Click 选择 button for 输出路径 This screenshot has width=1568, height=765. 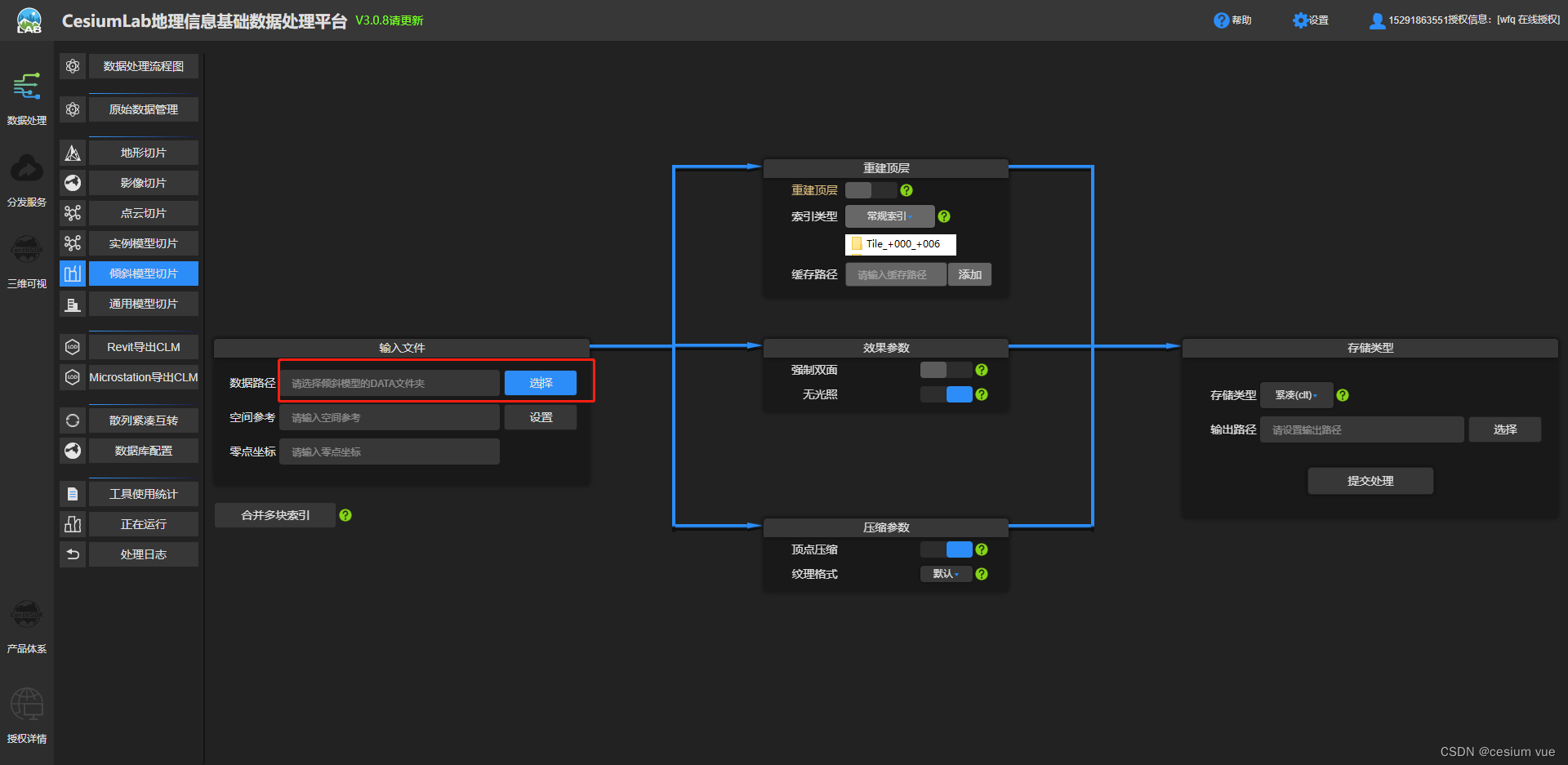[x=1505, y=429]
